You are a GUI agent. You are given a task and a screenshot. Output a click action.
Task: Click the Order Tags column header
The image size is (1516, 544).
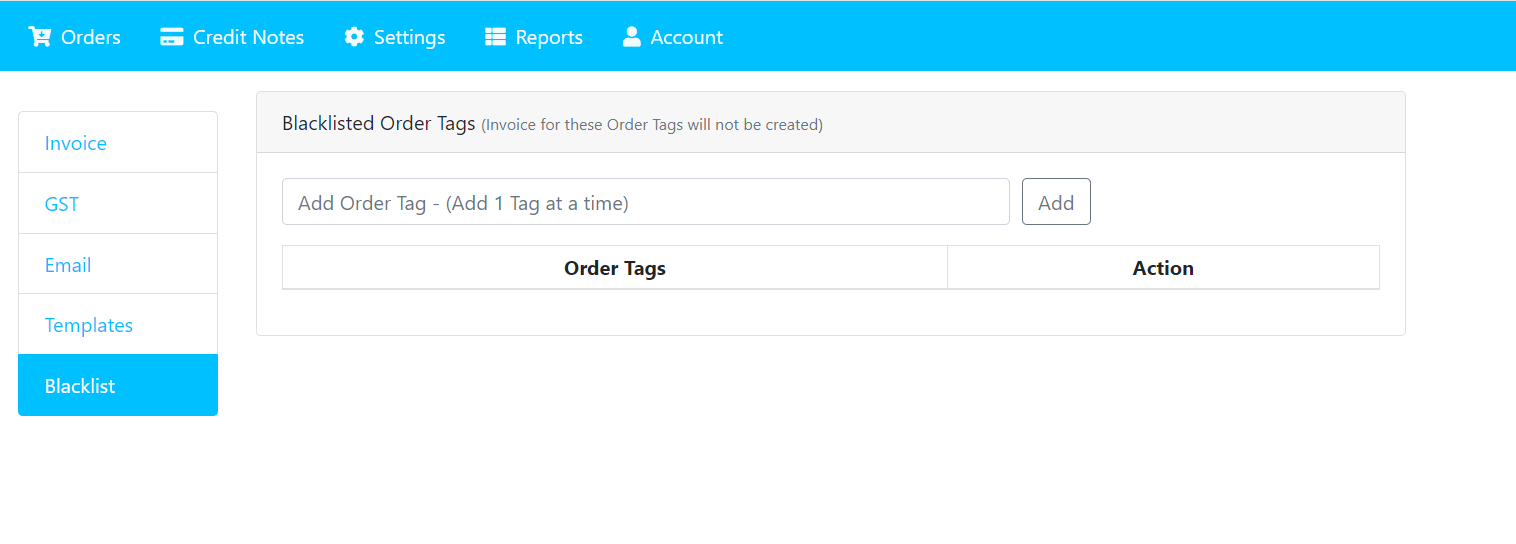point(615,268)
